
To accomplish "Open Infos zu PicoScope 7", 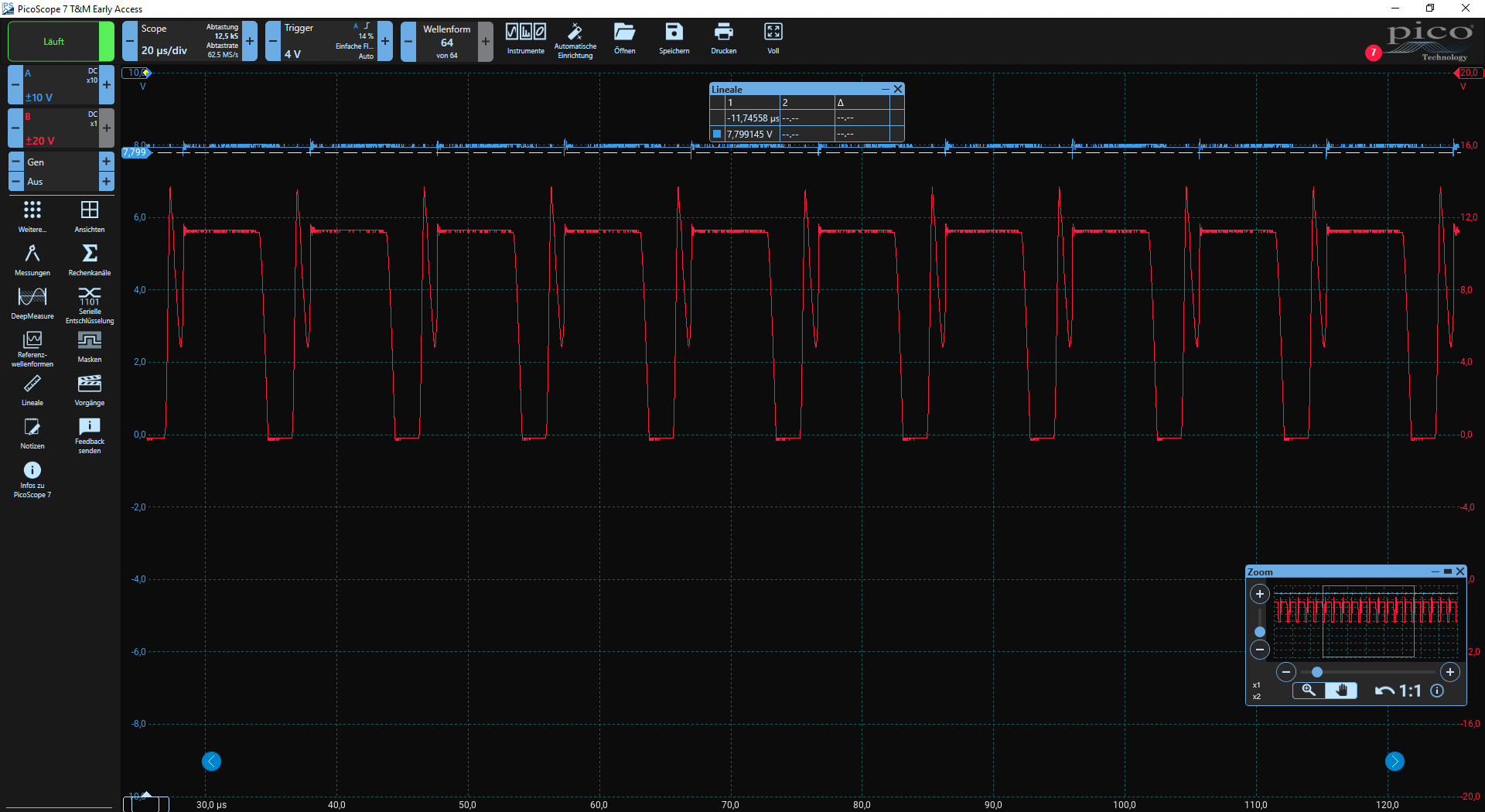I will [32, 479].
